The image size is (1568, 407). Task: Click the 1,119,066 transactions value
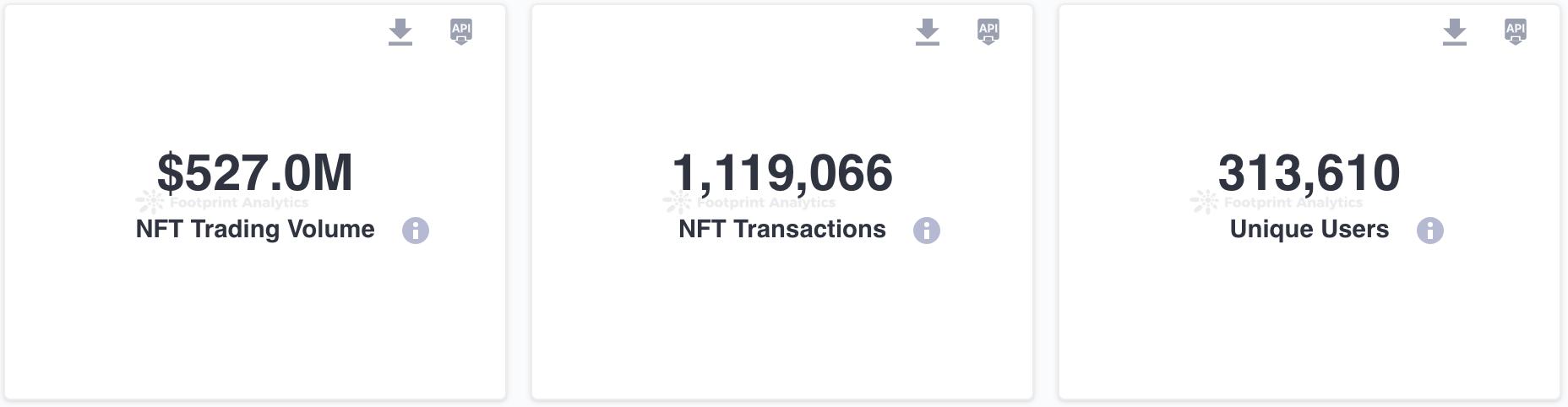click(x=782, y=172)
